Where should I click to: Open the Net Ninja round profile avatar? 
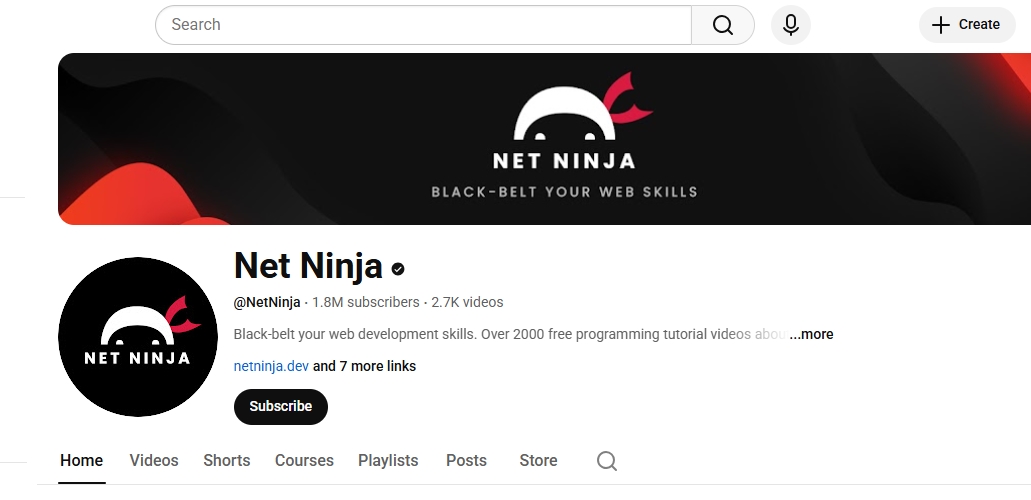[x=138, y=337]
